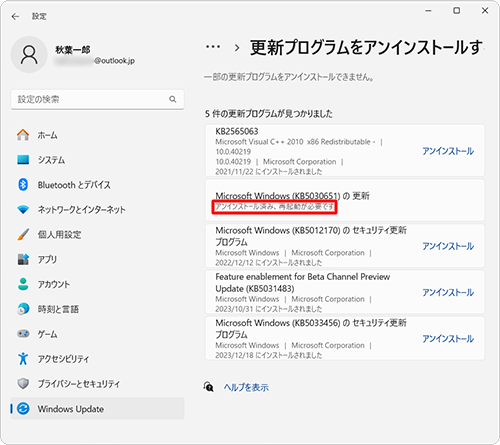
Task: Click the アンインストール済み、再起動が必要です status
Action: pos(274,207)
